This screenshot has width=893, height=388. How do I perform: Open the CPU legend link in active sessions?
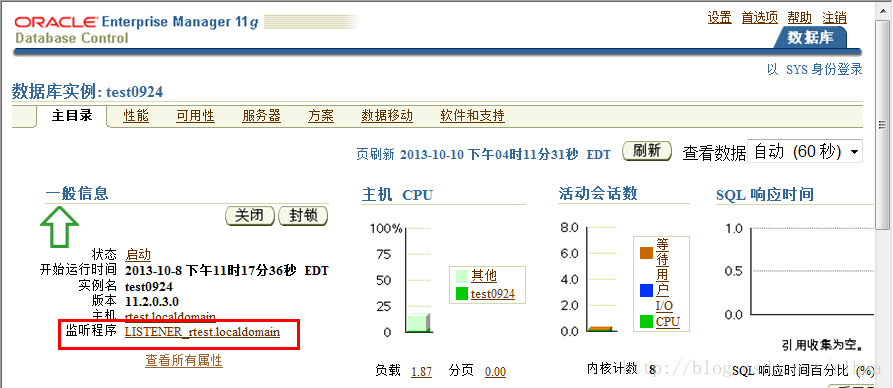coord(667,322)
